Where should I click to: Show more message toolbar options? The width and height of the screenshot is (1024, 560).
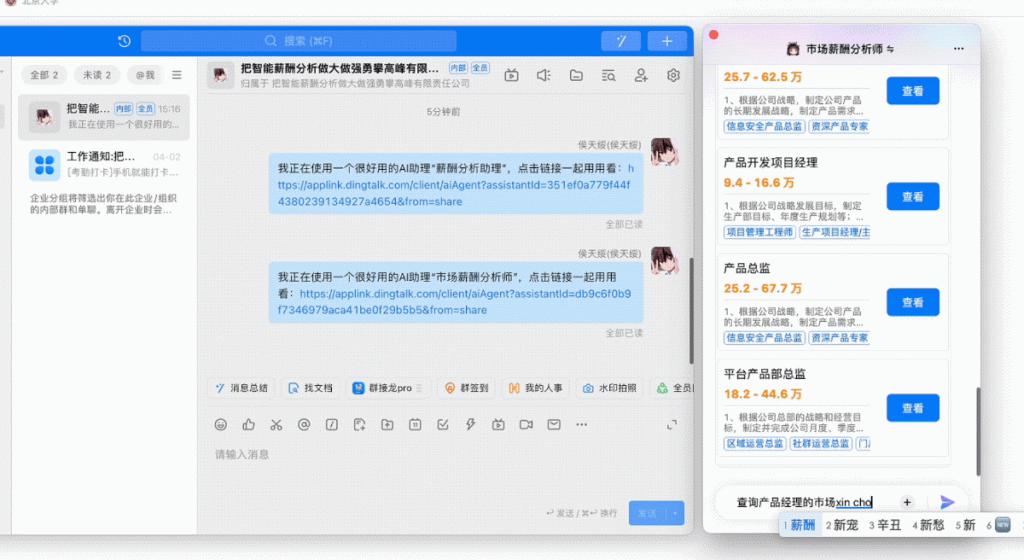click(581, 425)
